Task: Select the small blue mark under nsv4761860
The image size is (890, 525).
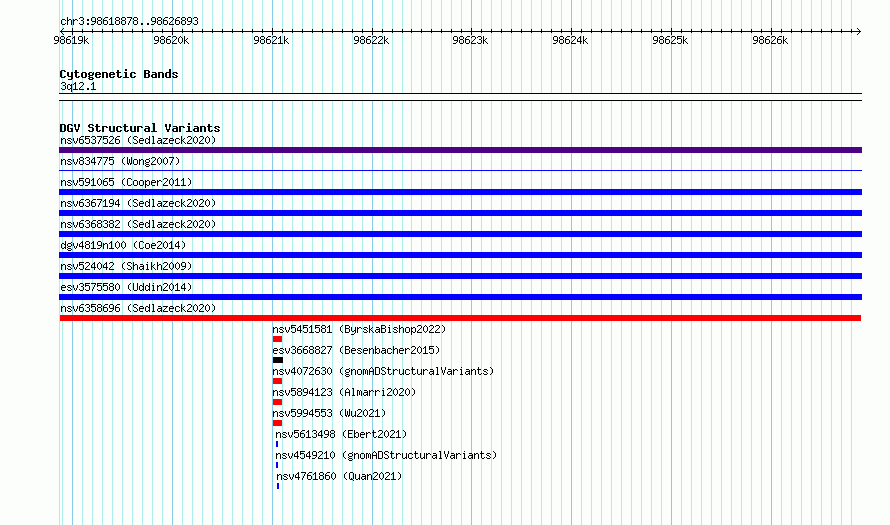Action: pos(278,486)
